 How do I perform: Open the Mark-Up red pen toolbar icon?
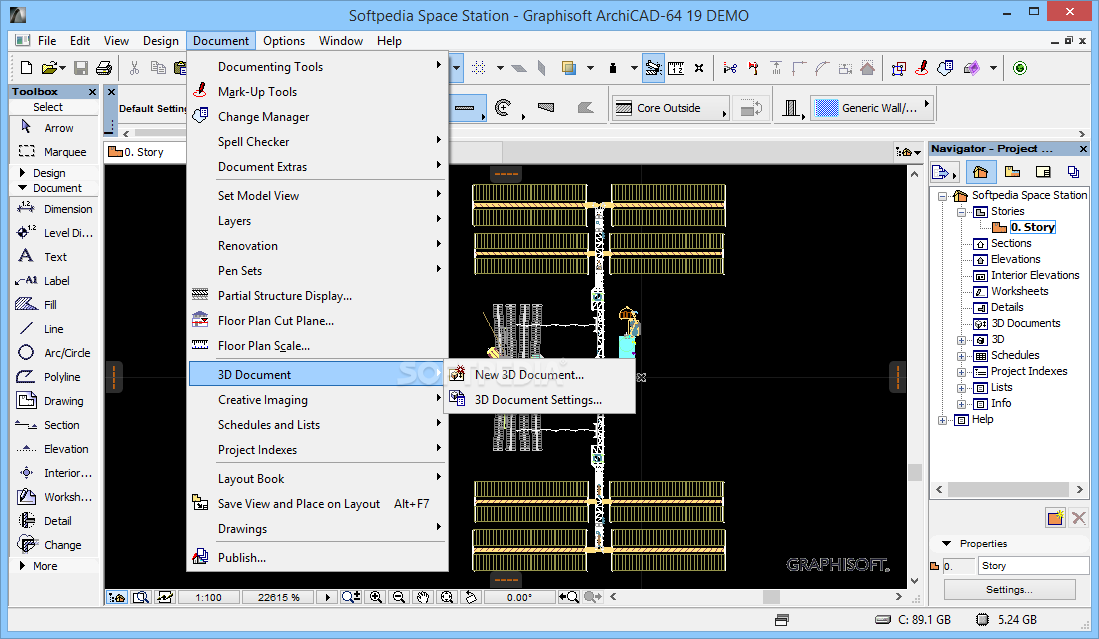[922, 68]
